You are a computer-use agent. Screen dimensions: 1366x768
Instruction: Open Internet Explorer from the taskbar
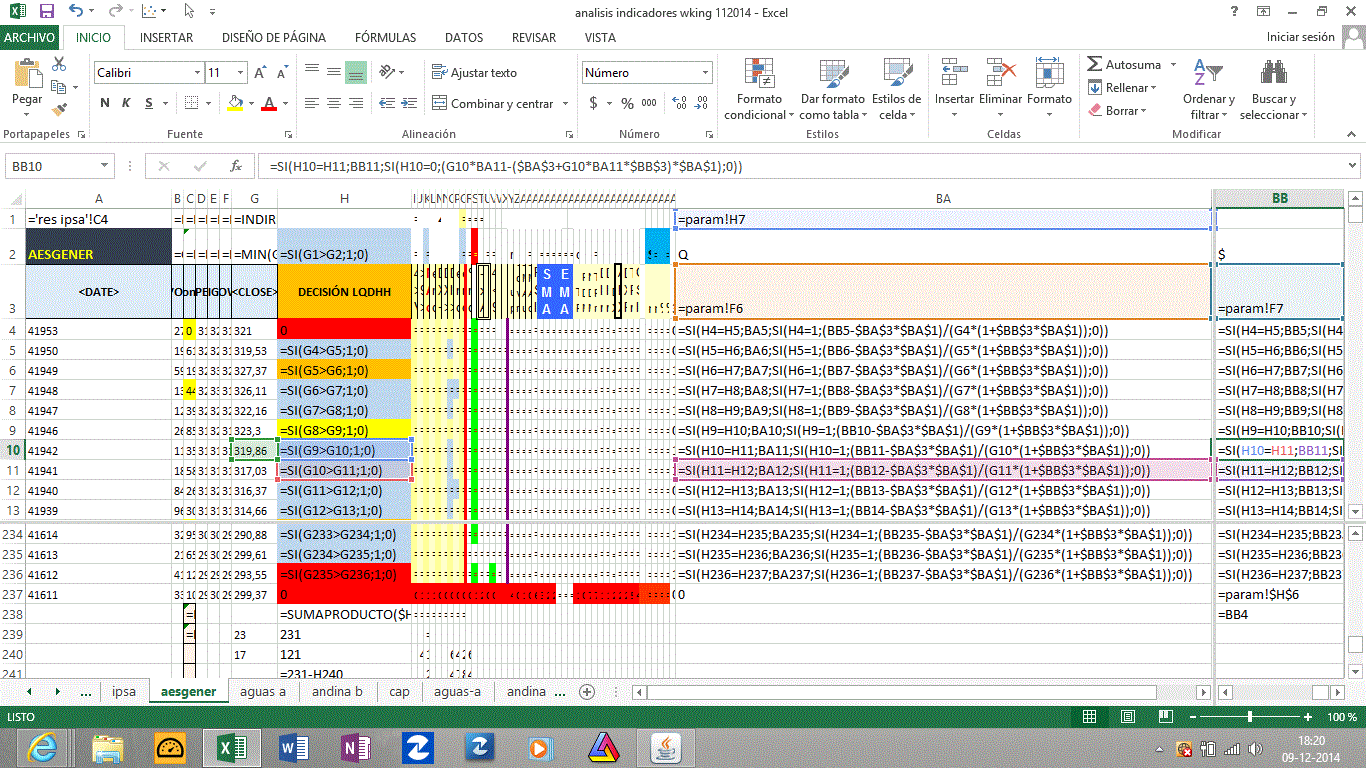[42, 747]
